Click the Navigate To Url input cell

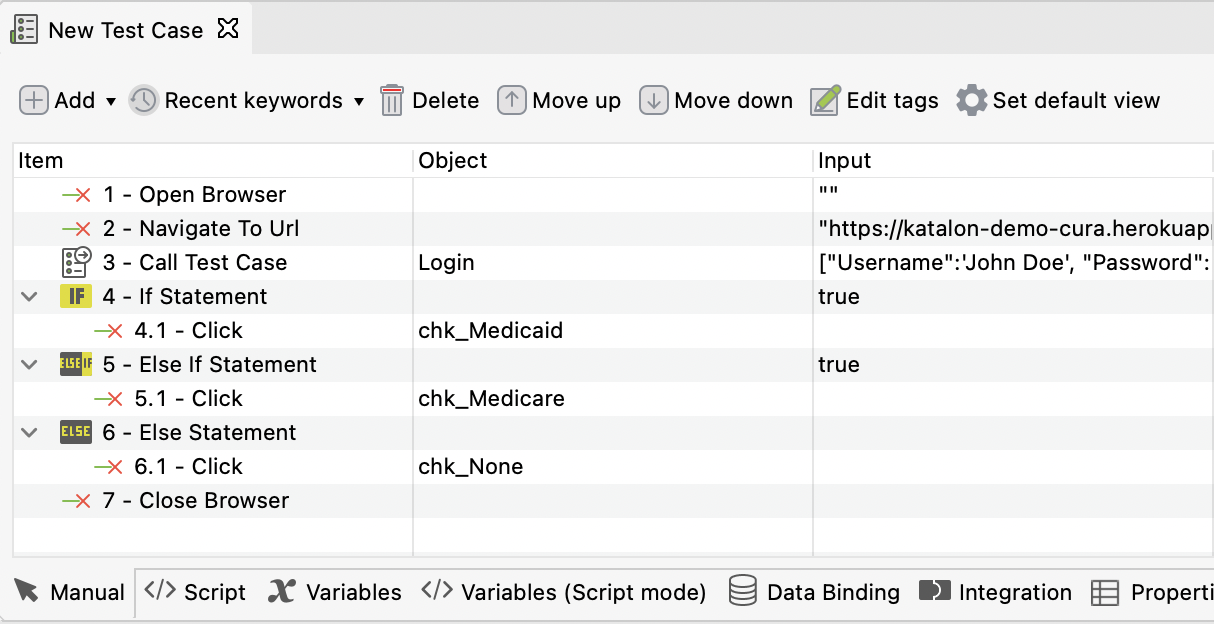coord(1010,229)
